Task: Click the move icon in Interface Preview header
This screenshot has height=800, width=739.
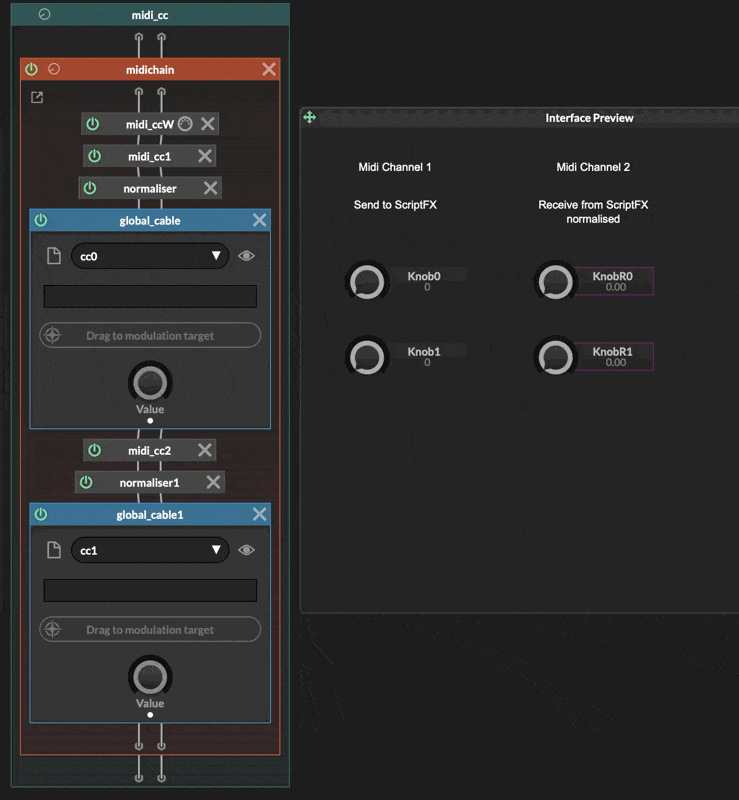Action: pos(310,118)
